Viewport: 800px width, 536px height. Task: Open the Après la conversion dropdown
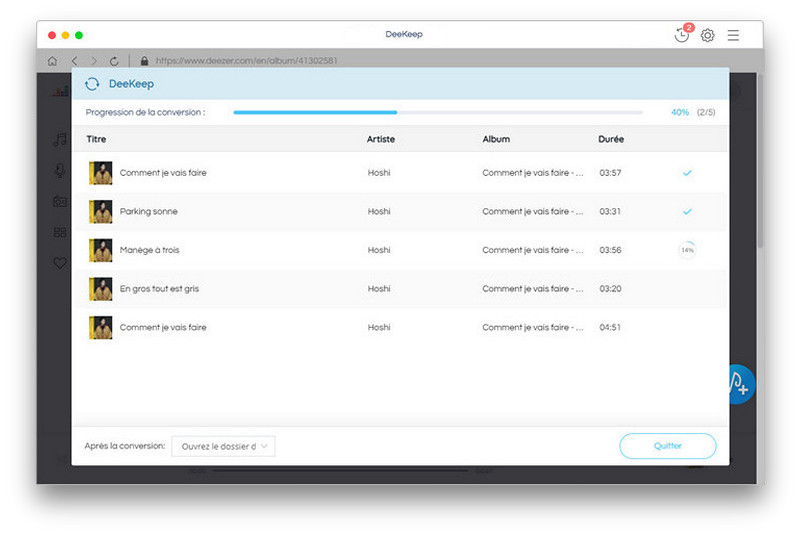coord(223,446)
